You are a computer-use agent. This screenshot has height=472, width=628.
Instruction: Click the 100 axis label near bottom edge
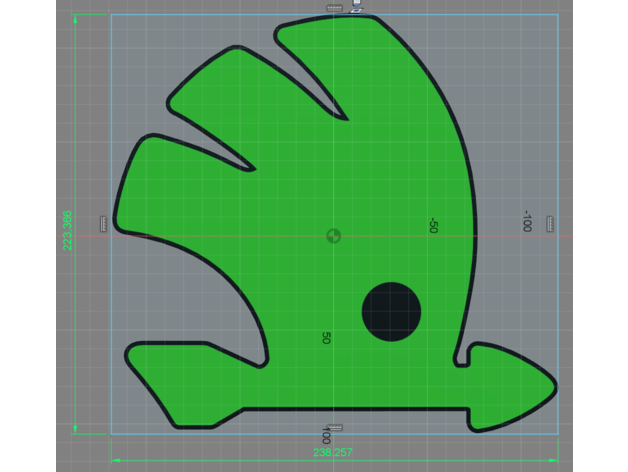tap(326, 437)
